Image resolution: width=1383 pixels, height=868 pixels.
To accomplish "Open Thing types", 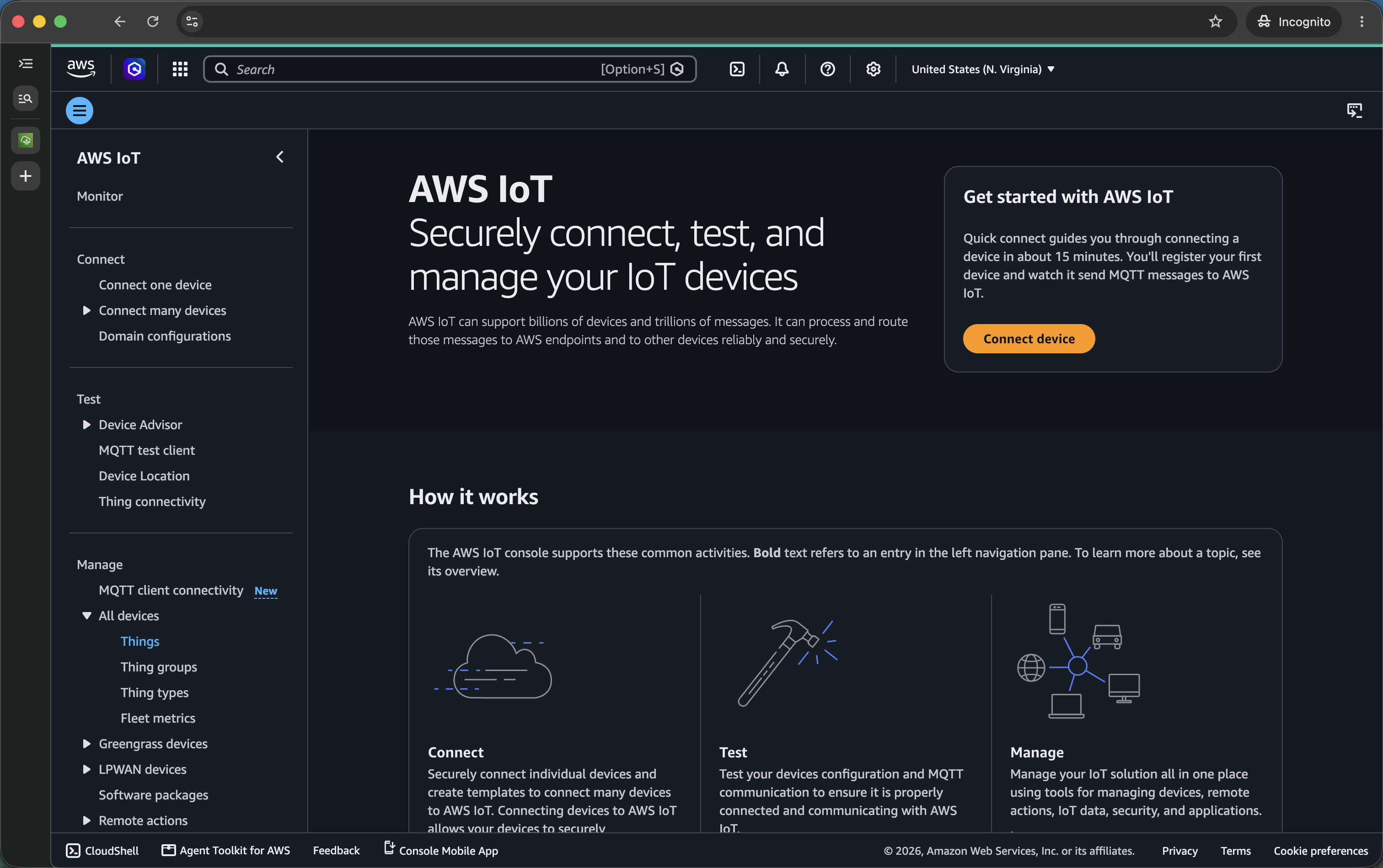I will click(155, 693).
